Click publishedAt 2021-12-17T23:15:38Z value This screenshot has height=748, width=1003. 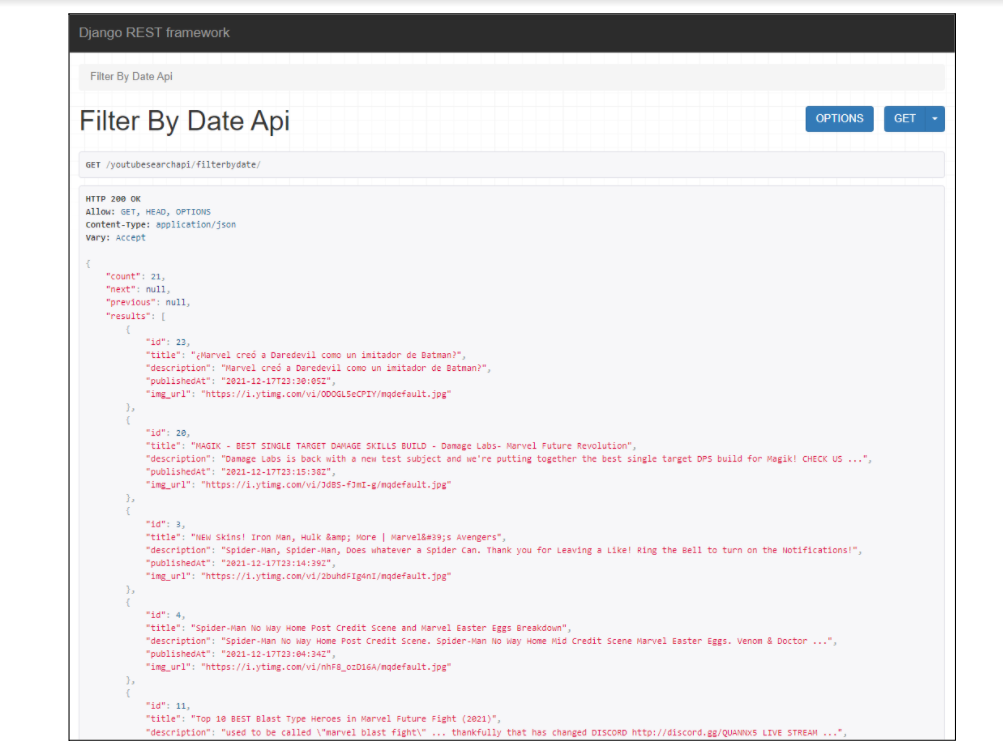pos(278,472)
